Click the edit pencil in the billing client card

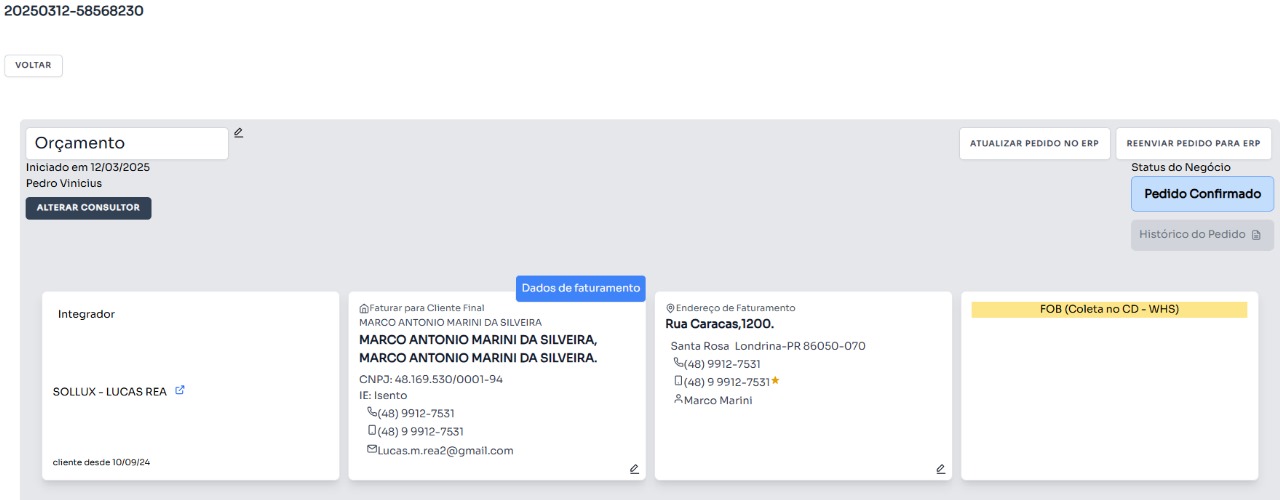(x=634, y=468)
